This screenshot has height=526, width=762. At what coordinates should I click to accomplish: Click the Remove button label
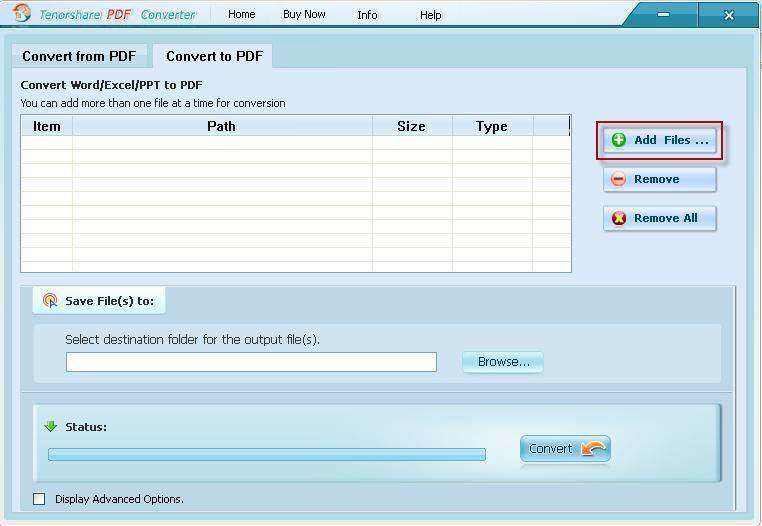point(657,179)
